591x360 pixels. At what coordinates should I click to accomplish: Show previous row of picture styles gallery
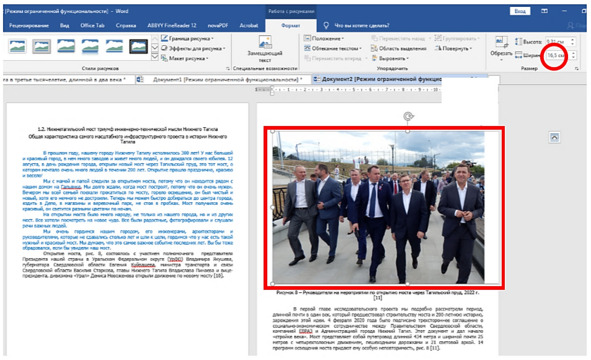pos(155,38)
